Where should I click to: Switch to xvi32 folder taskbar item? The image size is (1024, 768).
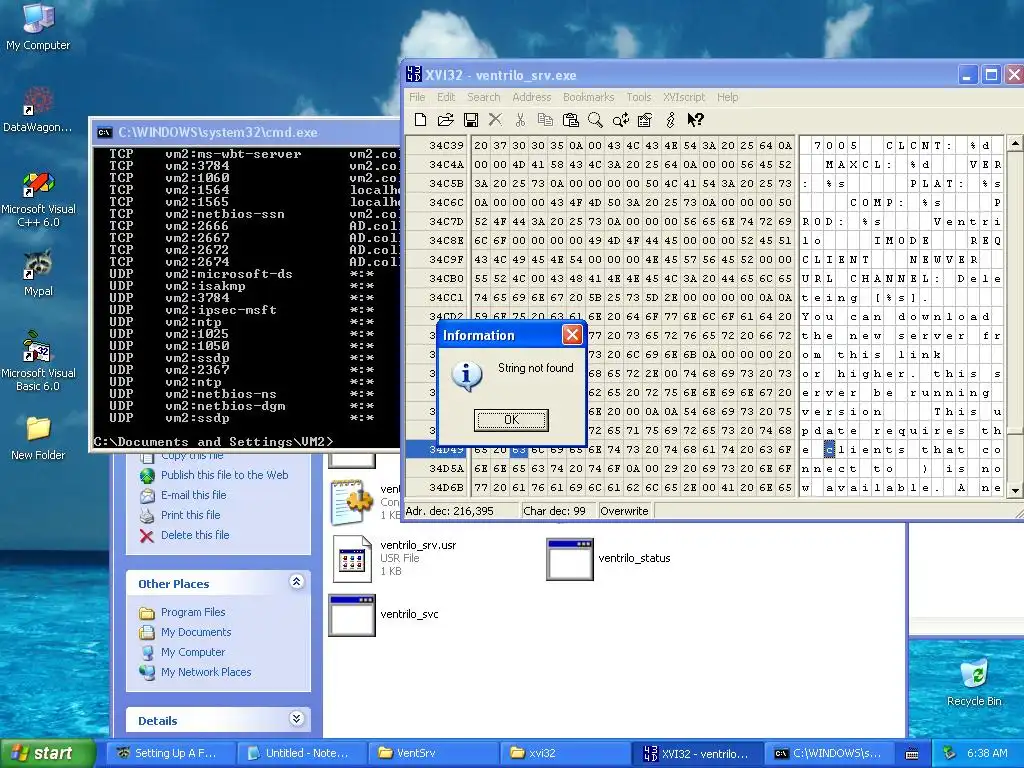(564, 753)
